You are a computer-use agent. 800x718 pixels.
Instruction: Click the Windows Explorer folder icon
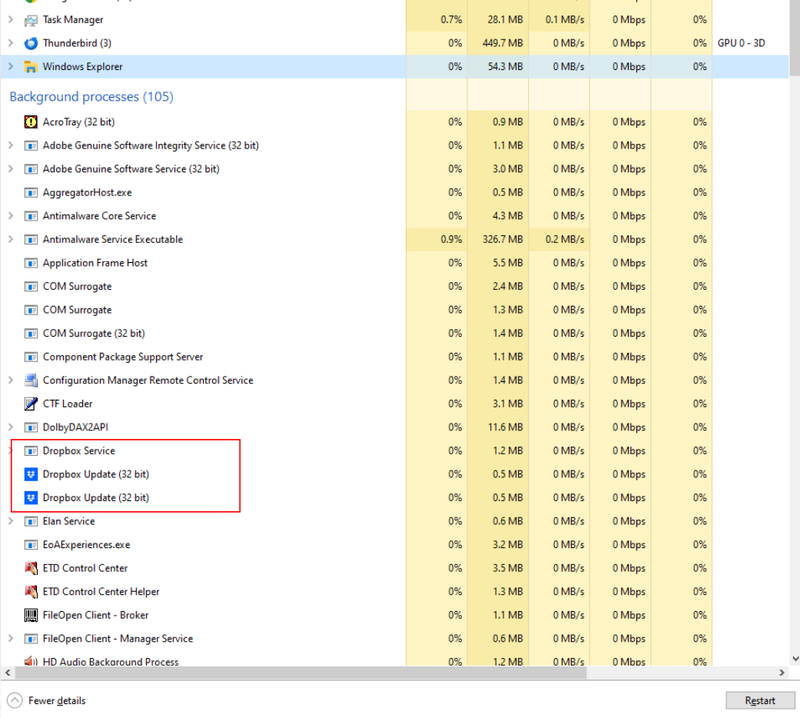(31, 67)
